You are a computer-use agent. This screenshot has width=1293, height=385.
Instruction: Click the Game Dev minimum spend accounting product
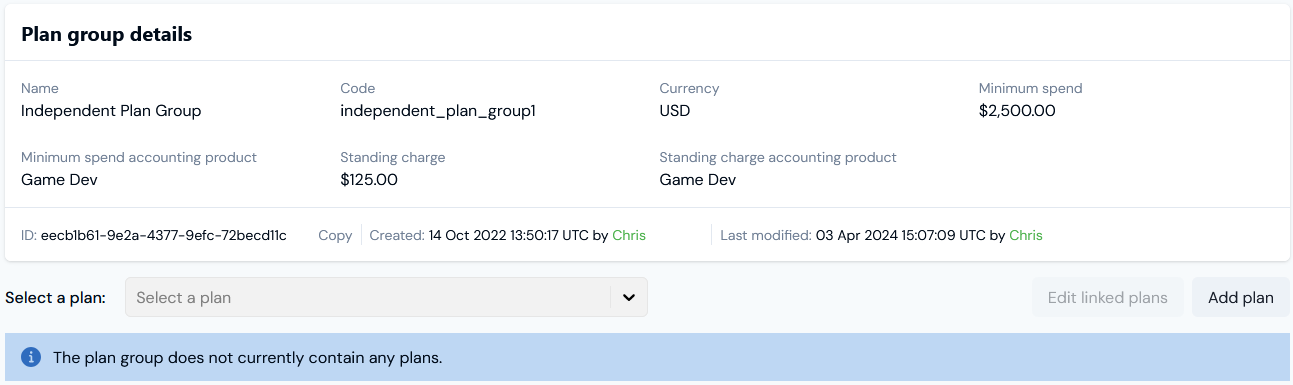(x=59, y=180)
